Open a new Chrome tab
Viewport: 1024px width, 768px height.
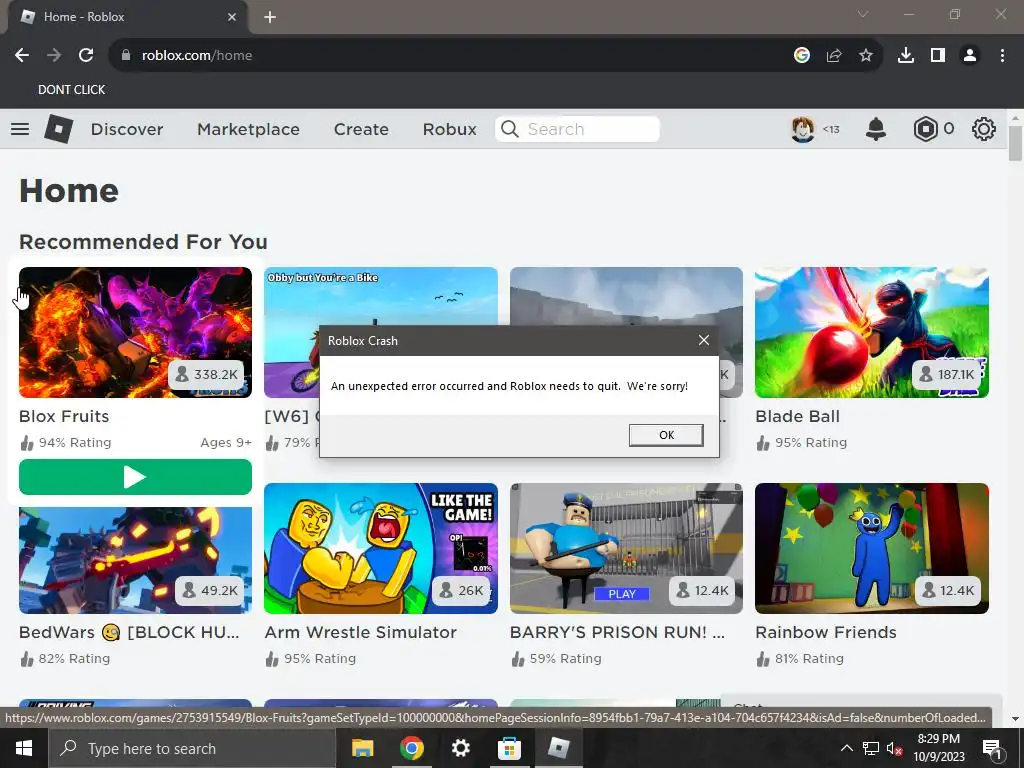click(x=270, y=17)
